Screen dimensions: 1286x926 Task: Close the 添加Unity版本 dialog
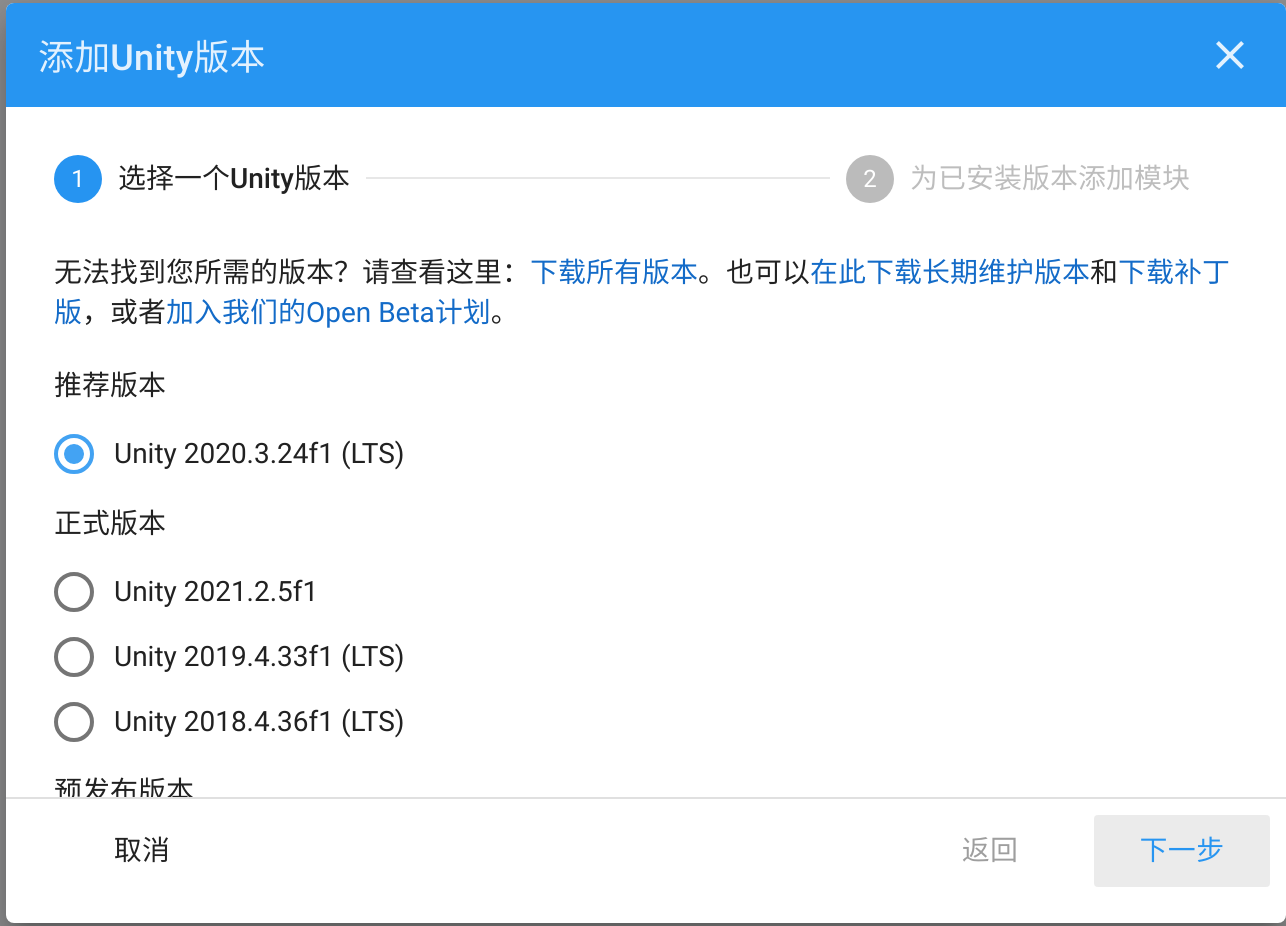1229,56
